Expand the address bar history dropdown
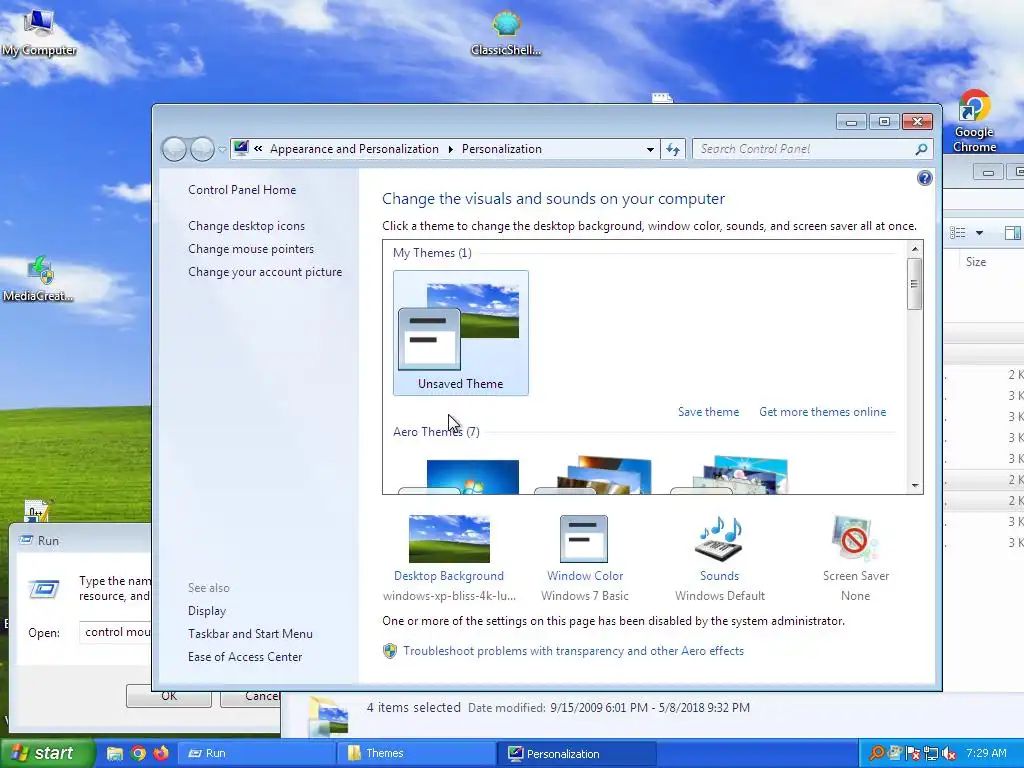The width and height of the screenshot is (1024, 768). (650, 149)
